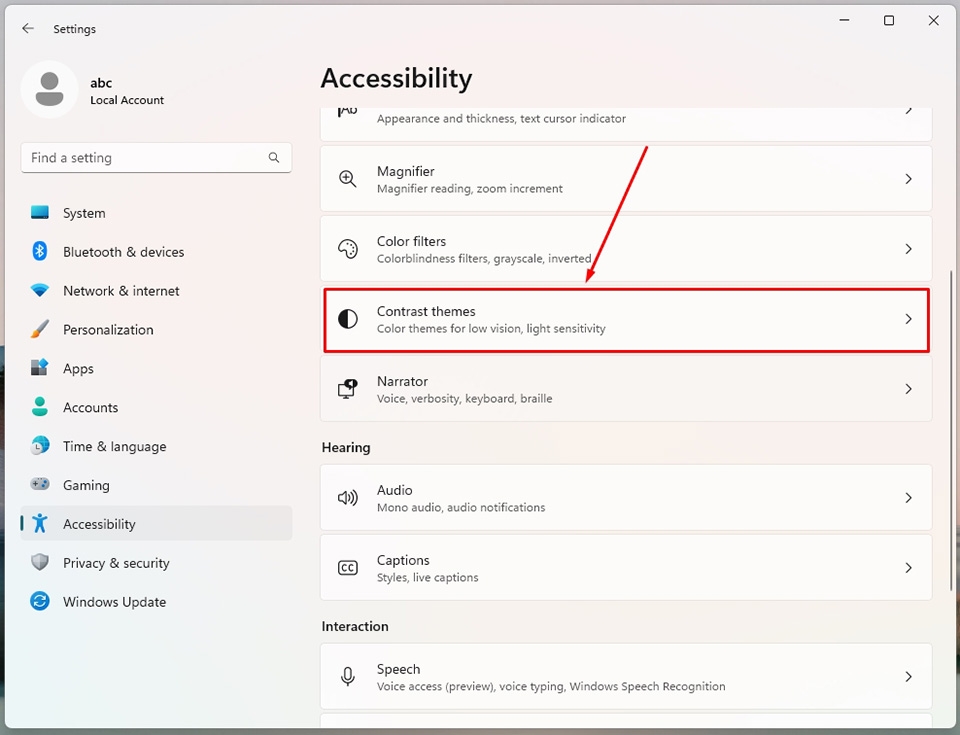Click the vertical scrollbar thumb
The image size is (960, 735).
click(x=951, y=429)
